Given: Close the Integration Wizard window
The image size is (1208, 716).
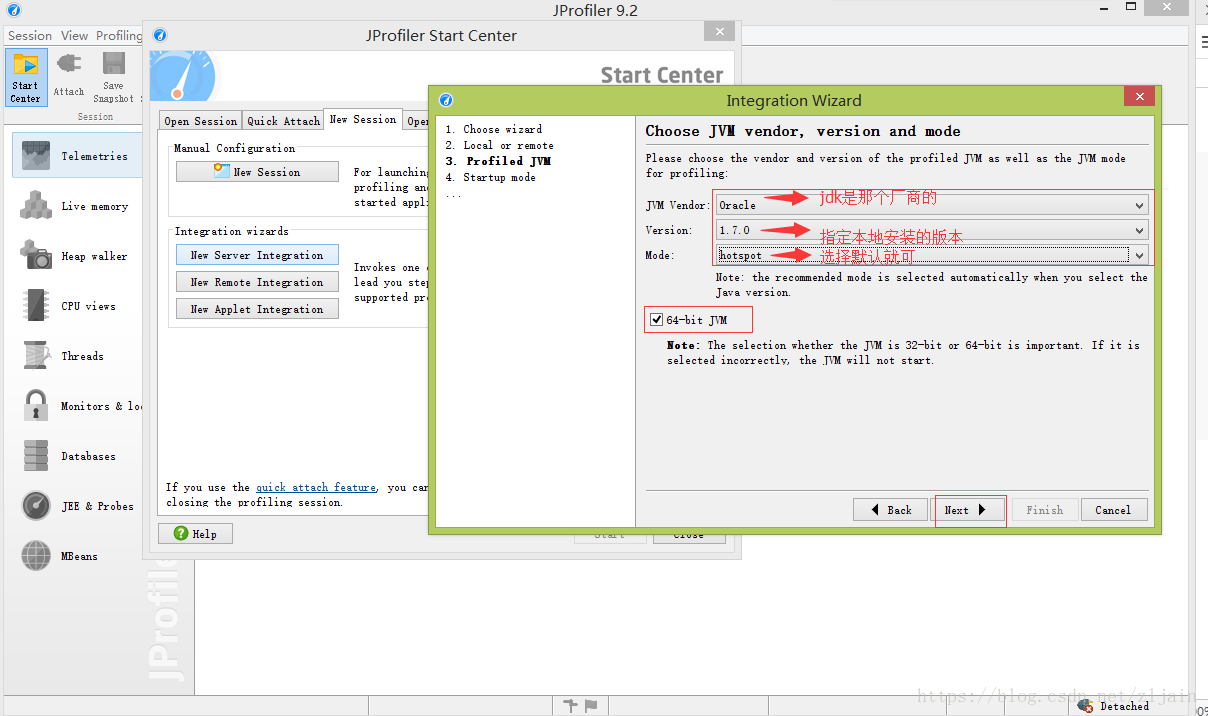Looking at the screenshot, I should coord(1139,96).
